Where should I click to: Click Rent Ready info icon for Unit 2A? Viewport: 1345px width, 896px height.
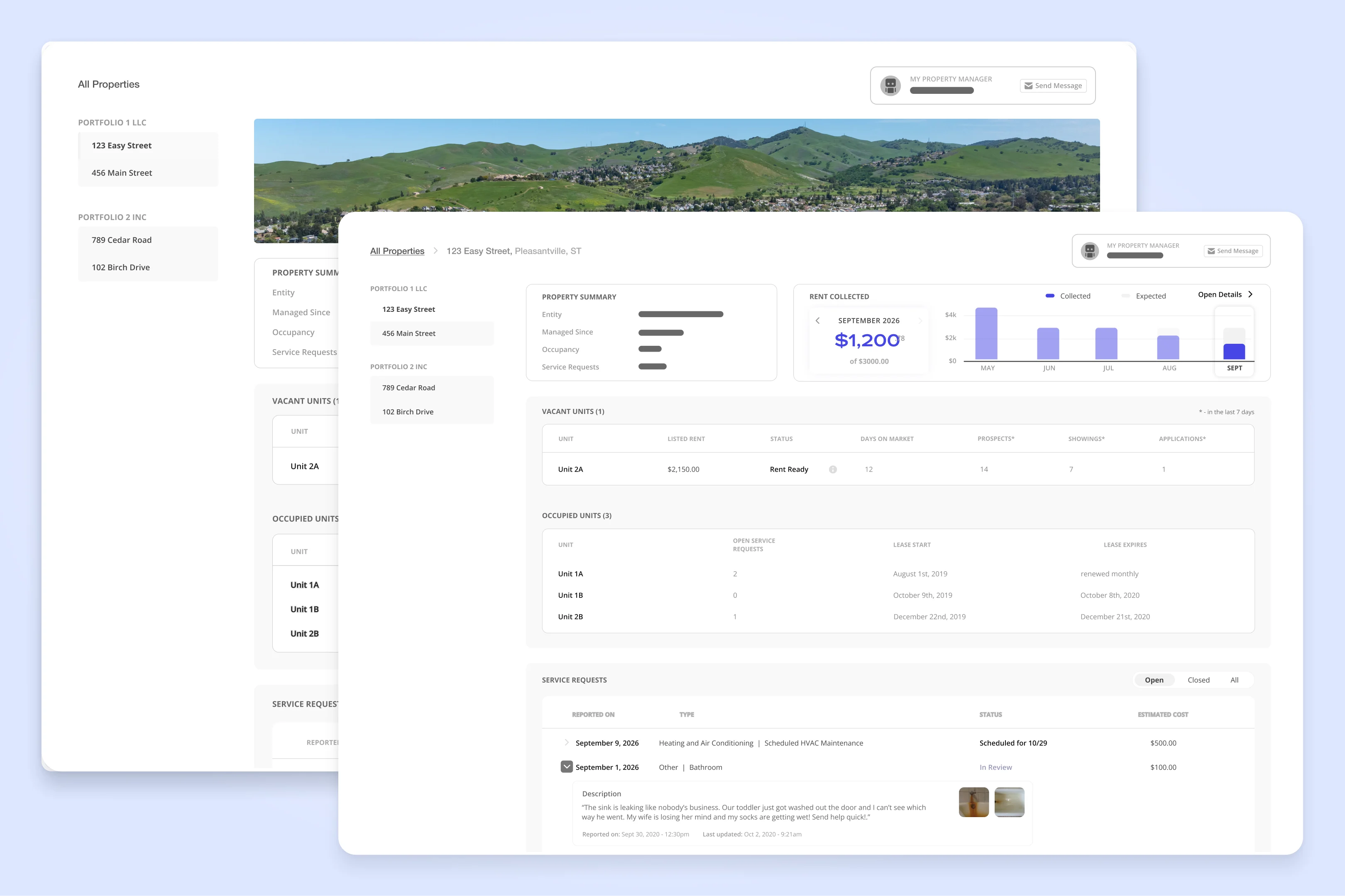tap(832, 469)
